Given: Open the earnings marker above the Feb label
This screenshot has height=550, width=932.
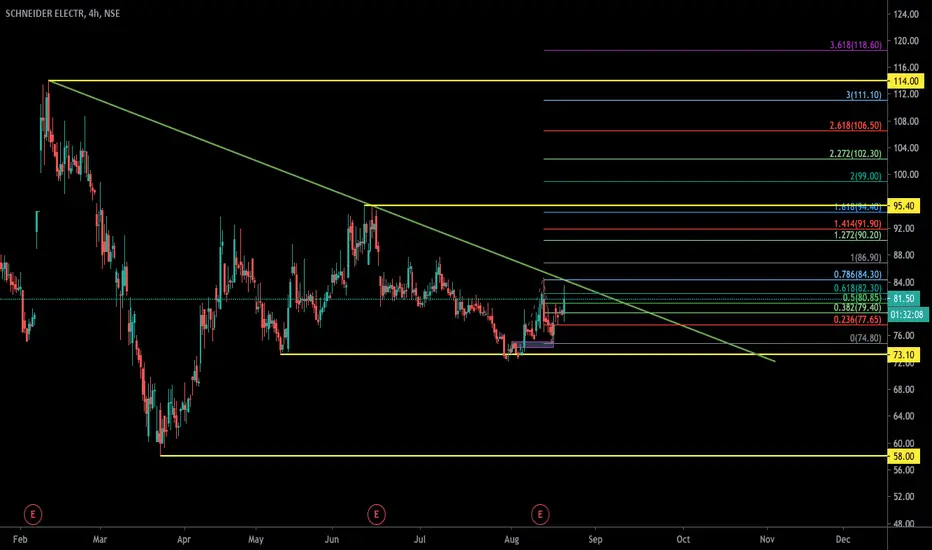Looking at the screenshot, I should tap(33, 514).
